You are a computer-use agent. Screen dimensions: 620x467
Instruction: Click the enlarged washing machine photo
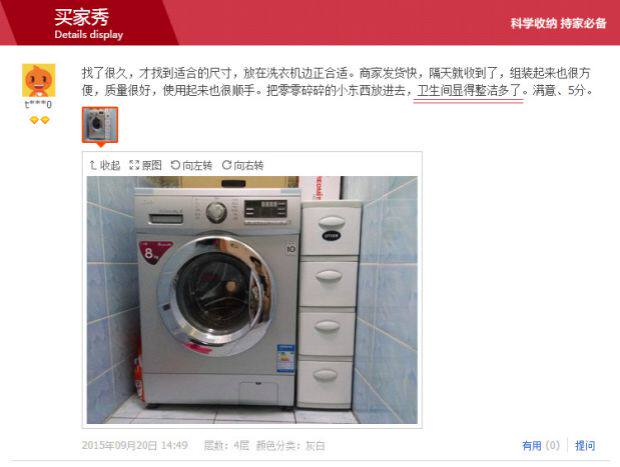coord(252,300)
